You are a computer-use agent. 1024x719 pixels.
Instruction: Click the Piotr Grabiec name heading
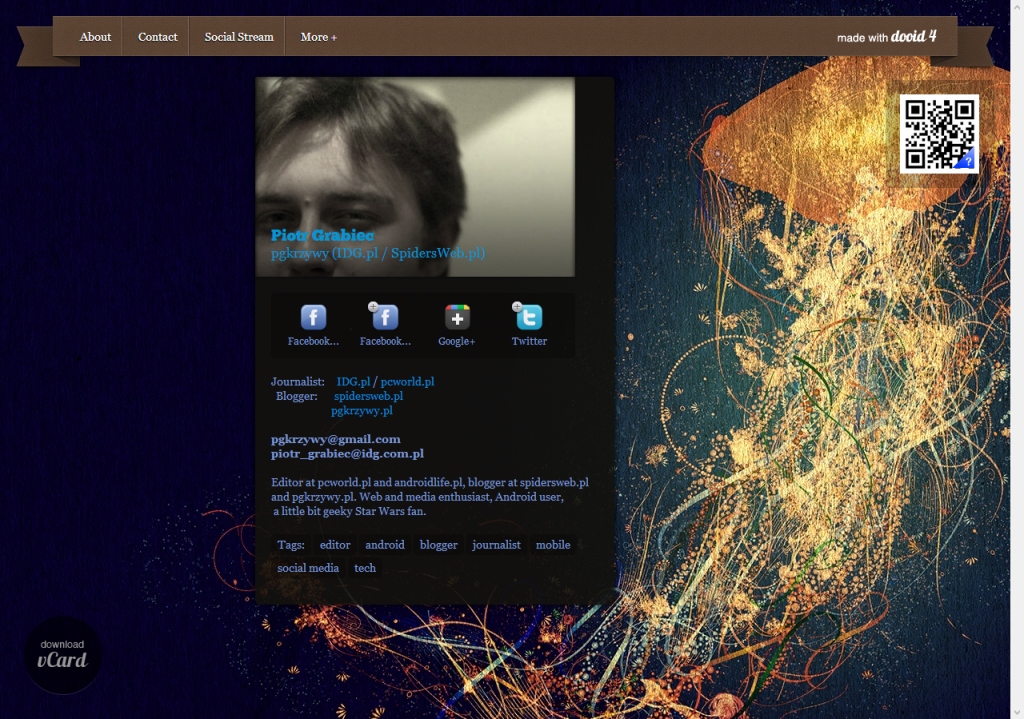click(x=323, y=235)
